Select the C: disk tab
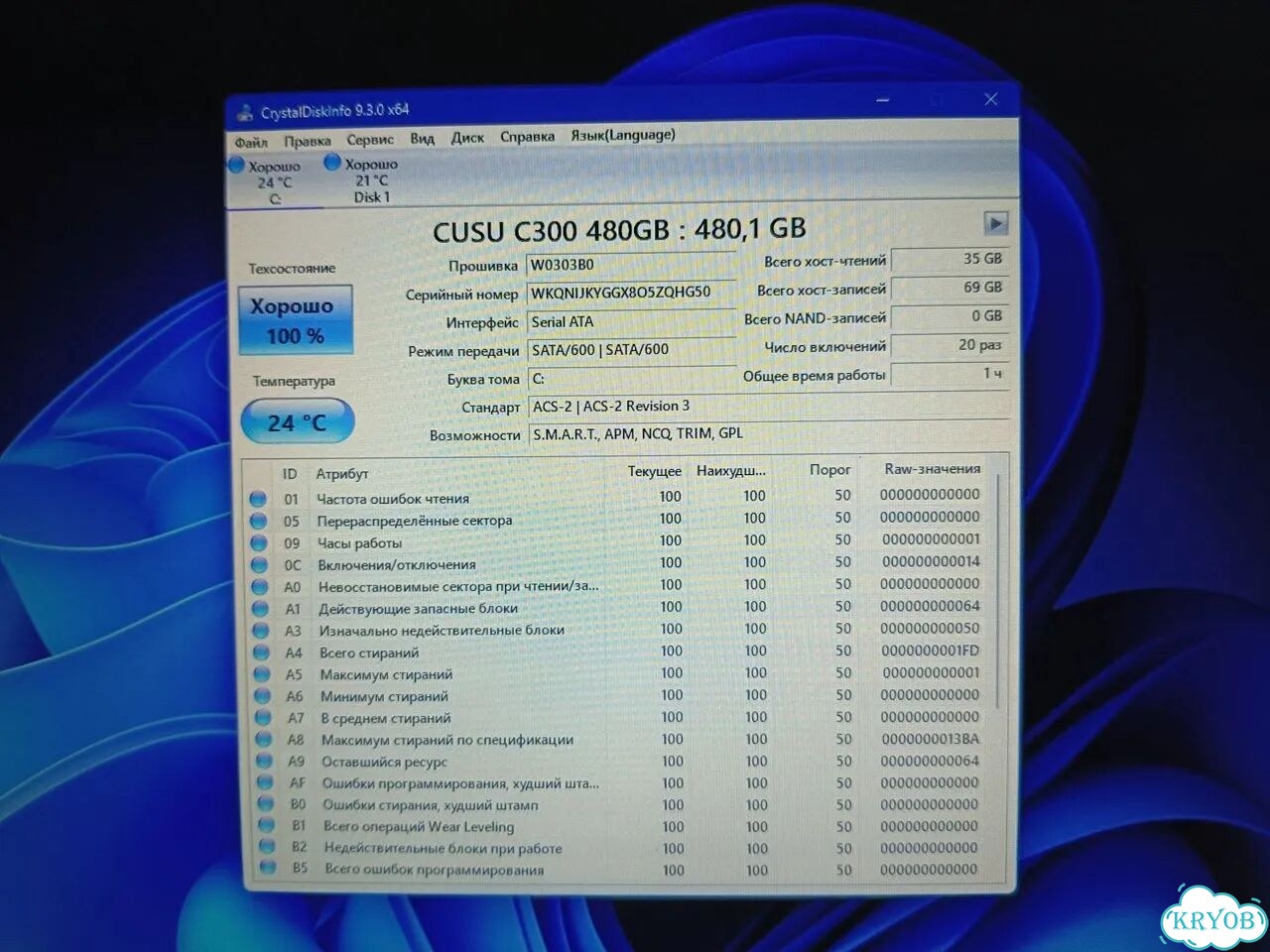 point(275,181)
